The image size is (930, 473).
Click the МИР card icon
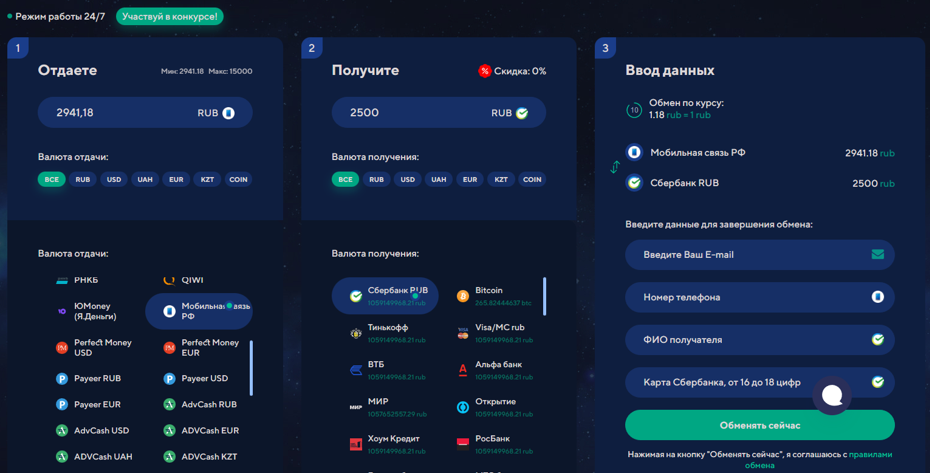point(356,407)
